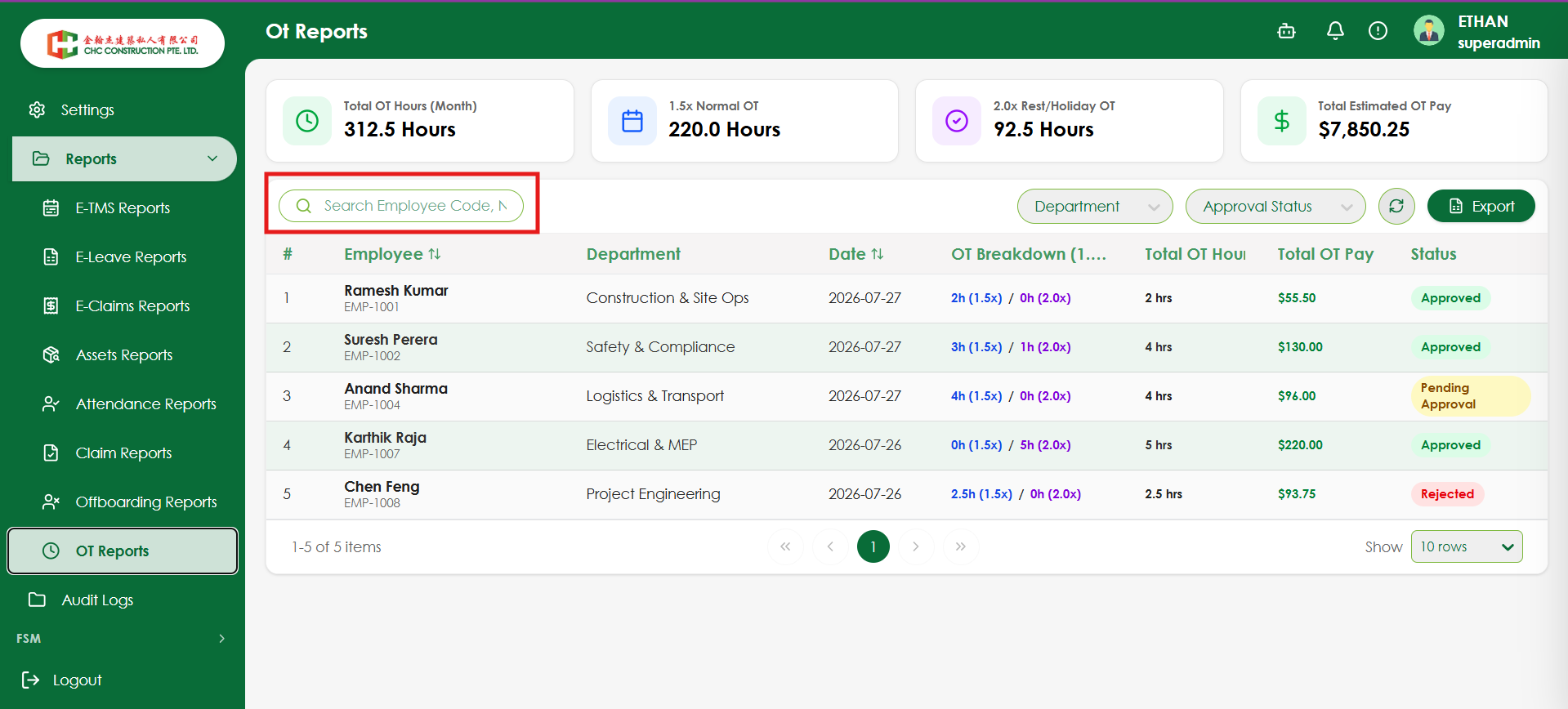Click the calendar icon on 1.5x Normal OT card
Viewport: 1568px width, 709px height.
632,121
